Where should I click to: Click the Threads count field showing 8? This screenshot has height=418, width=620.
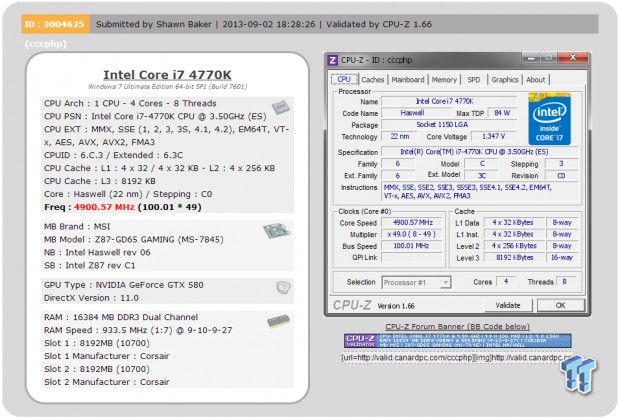(565, 282)
